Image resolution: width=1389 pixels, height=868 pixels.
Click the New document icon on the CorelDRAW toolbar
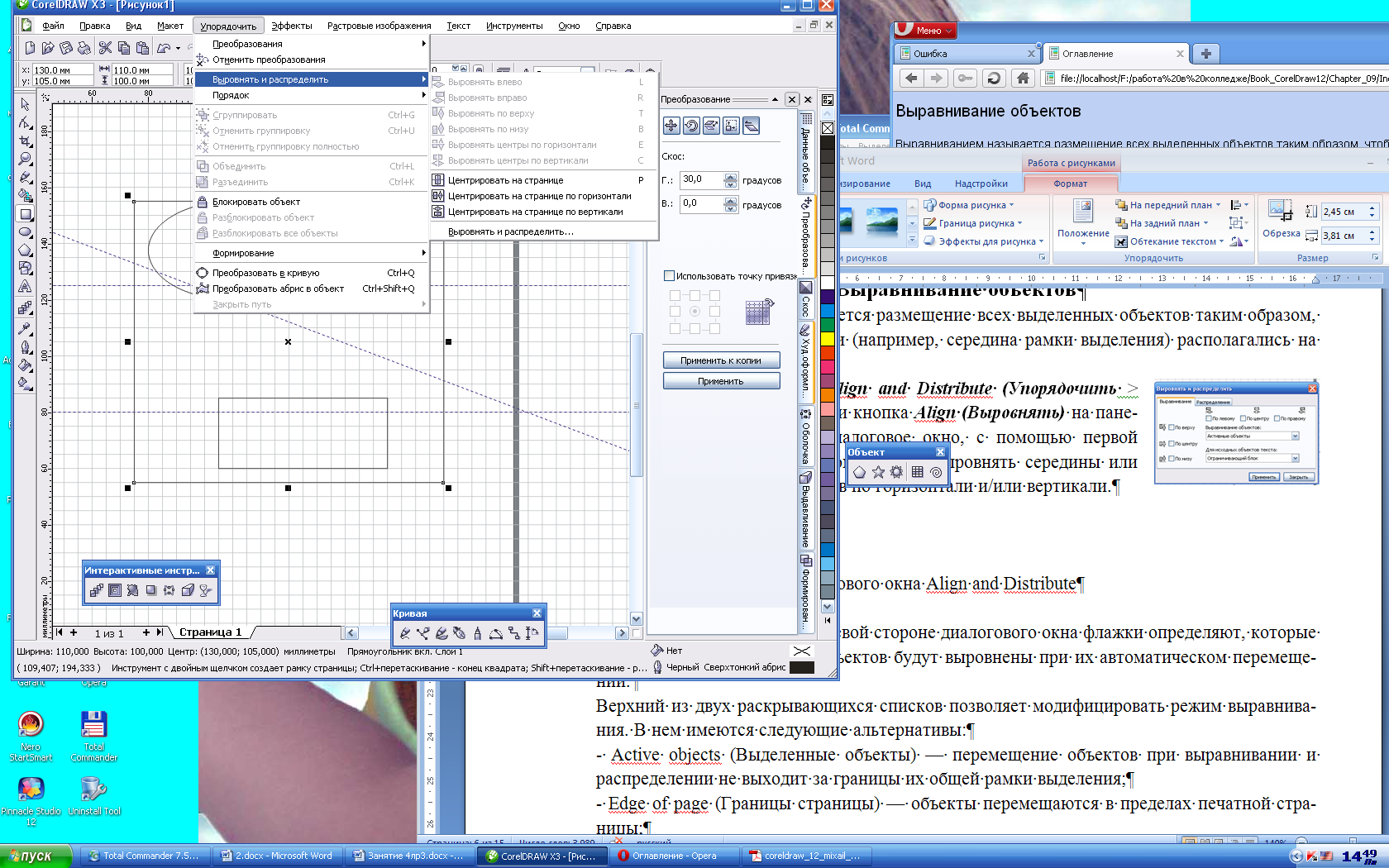pos(30,48)
